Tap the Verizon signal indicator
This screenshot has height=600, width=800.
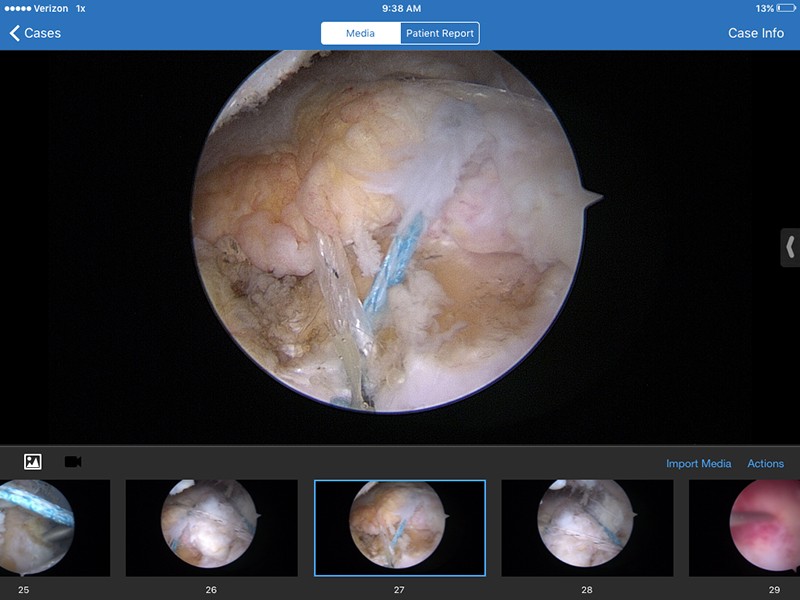tap(36, 8)
